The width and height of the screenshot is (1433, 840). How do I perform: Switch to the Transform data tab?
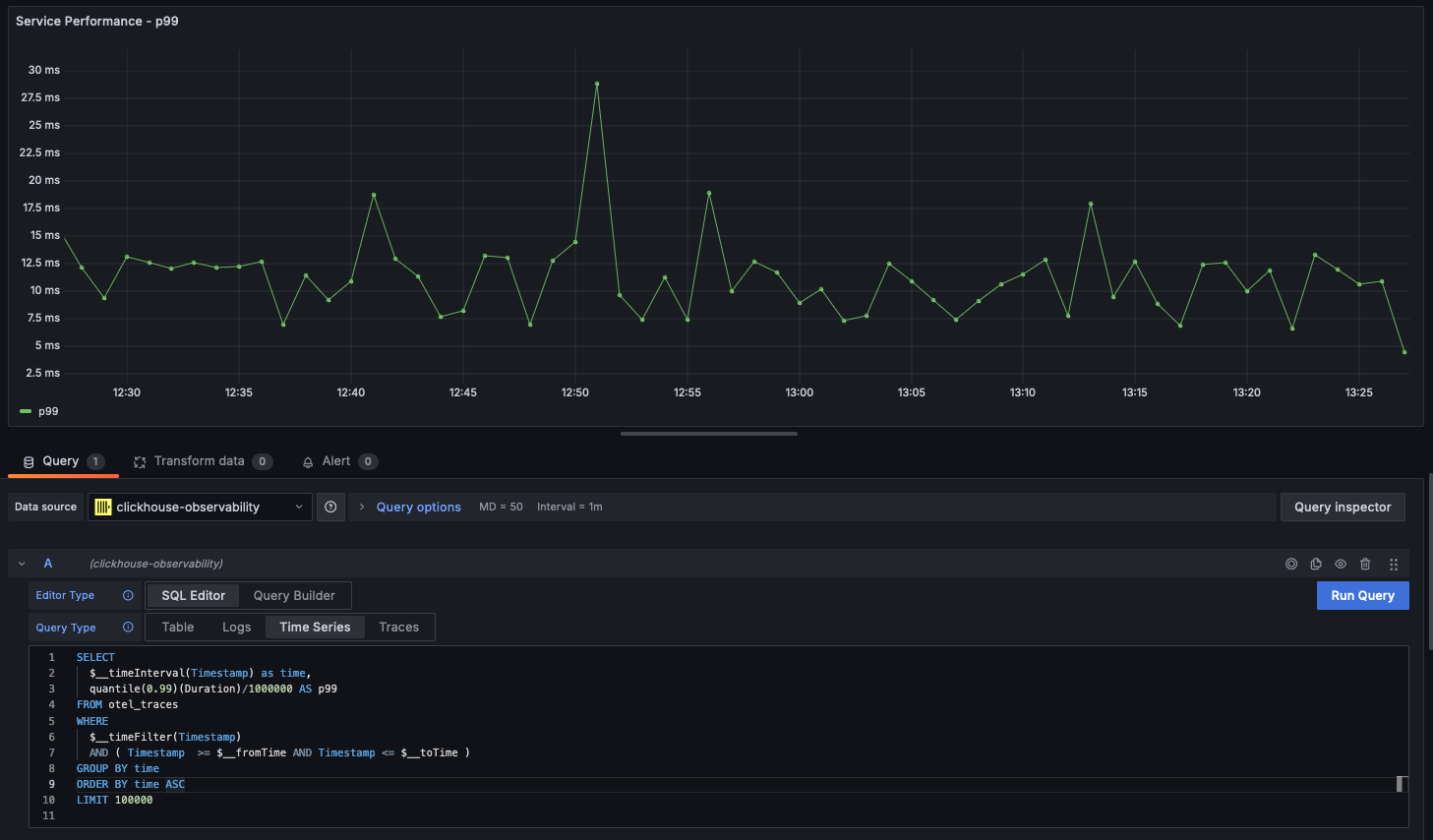[203, 461]
